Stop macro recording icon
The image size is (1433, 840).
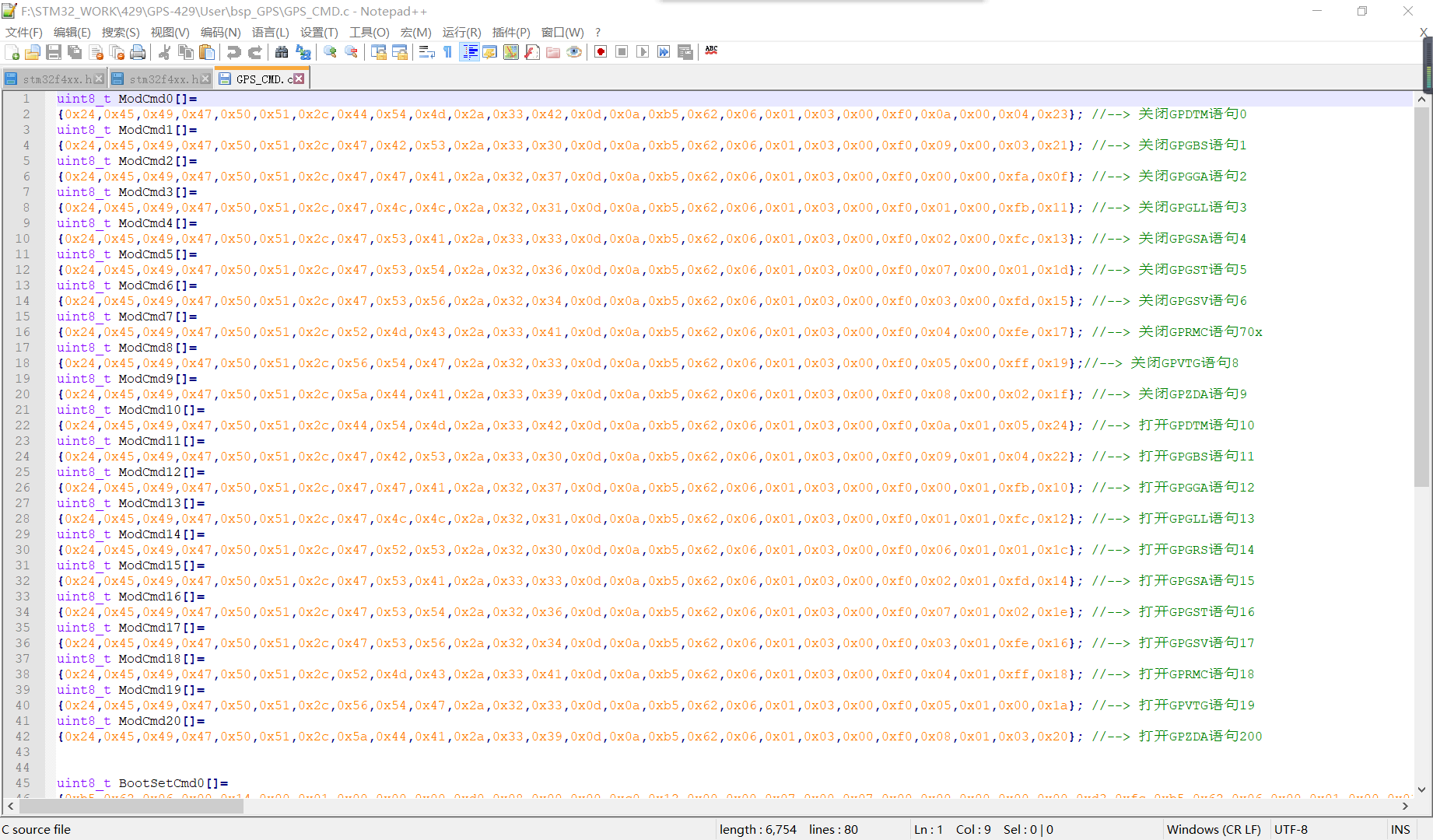point(622,52)
